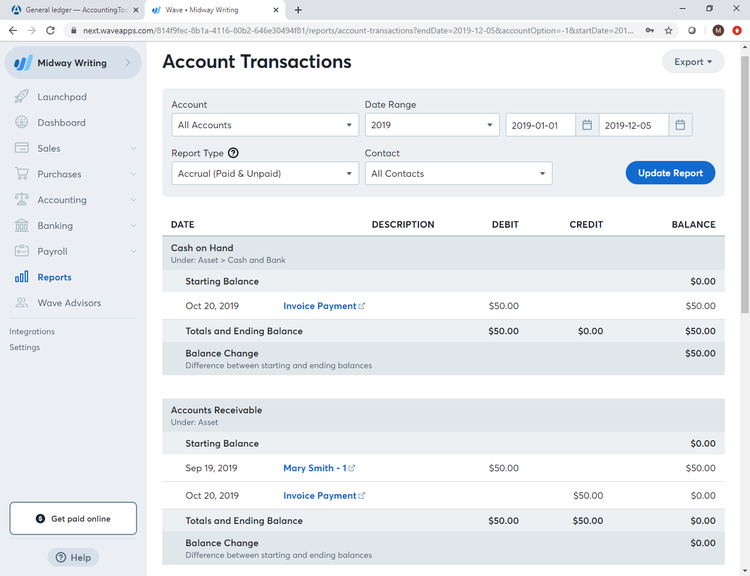Click the Dashboard gauge icon

point(22,122)
